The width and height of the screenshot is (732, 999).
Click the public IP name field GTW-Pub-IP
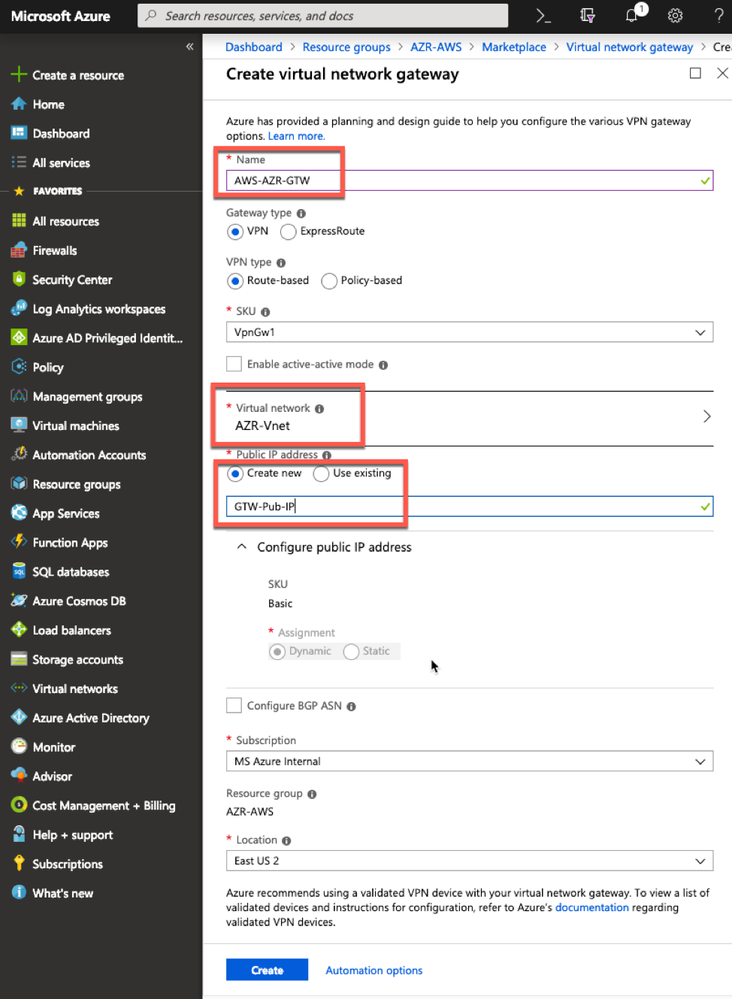coord(470,507)
